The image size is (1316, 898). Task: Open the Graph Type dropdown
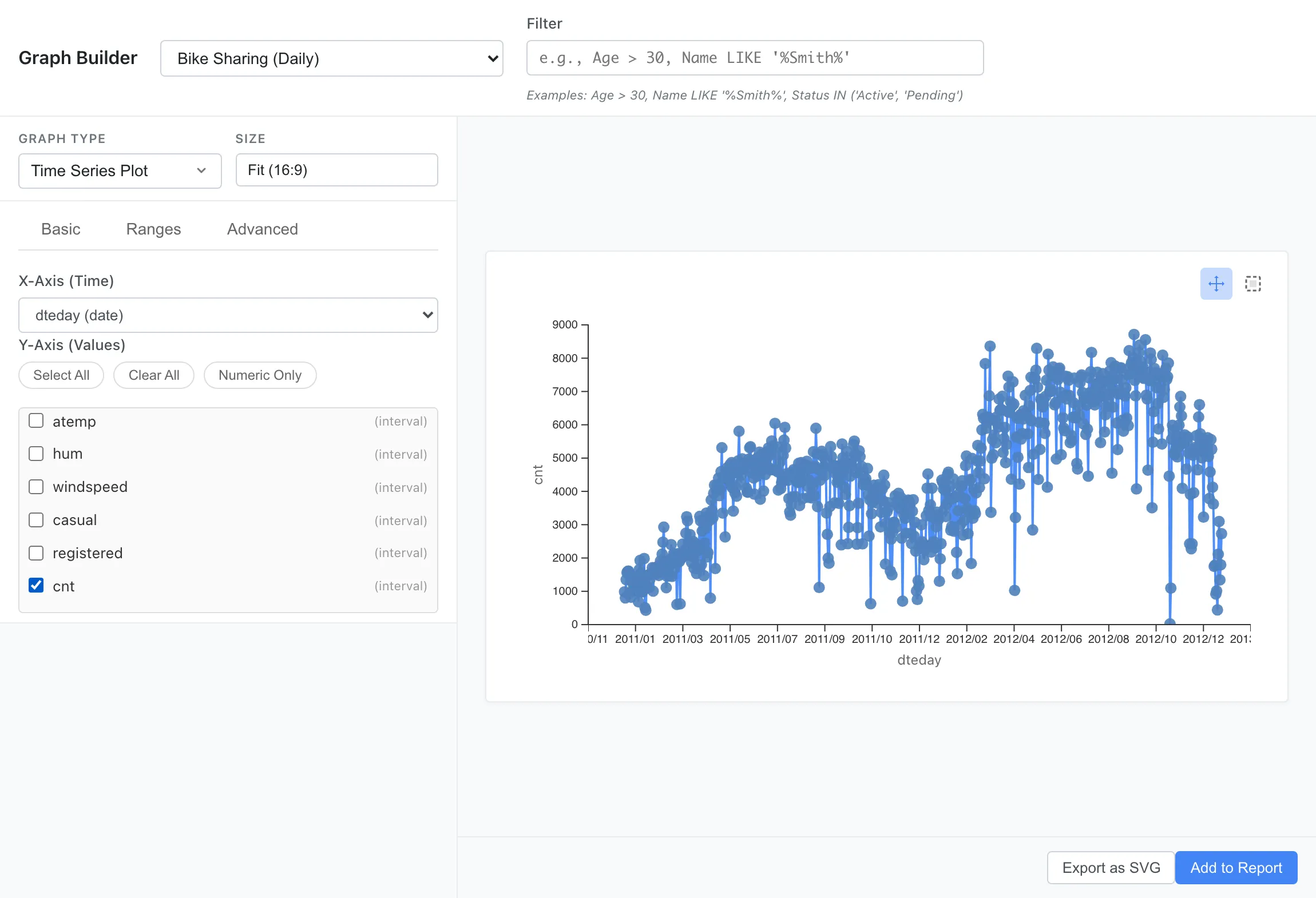coord(120,170)
